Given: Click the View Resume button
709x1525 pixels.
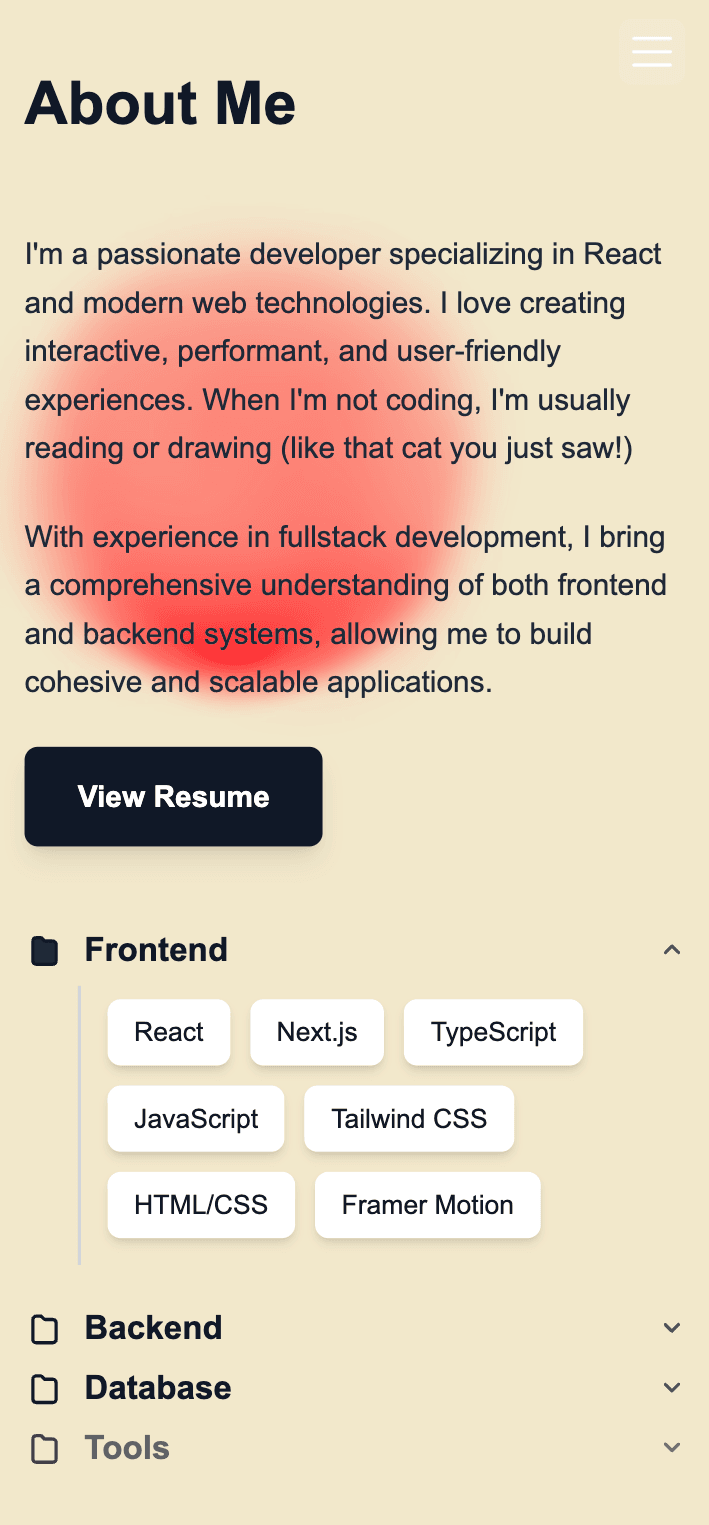Looking at the screenshot, I should point(173,796).
